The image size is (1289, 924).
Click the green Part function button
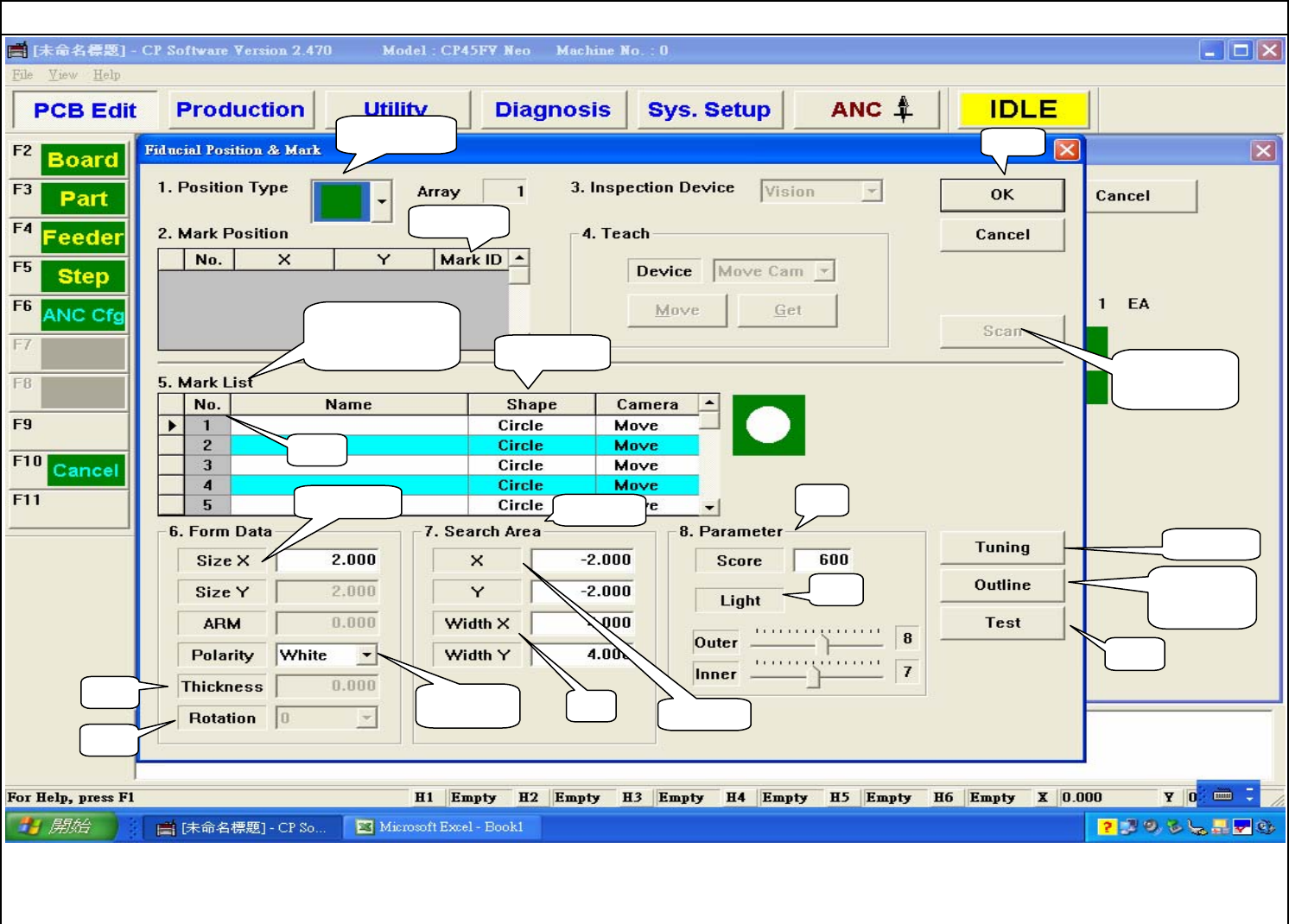pyautogui.click(x=83, y=199)
